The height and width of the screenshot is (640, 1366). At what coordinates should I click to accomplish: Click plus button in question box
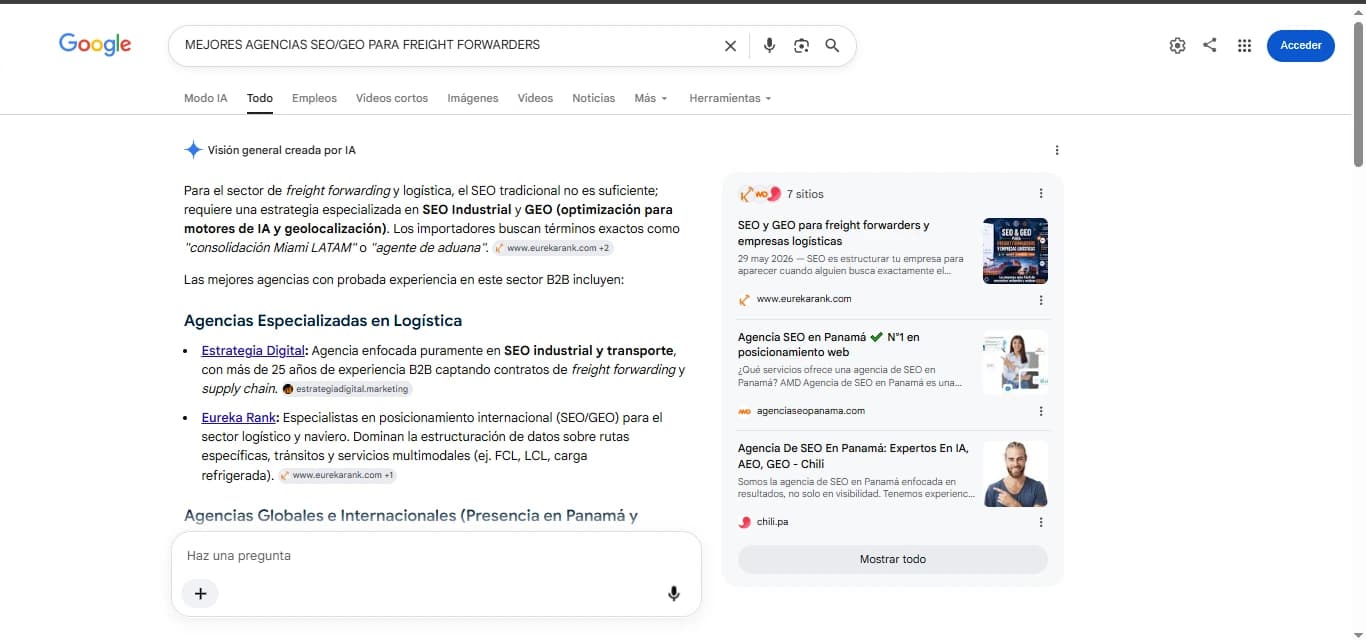[200, 594]
